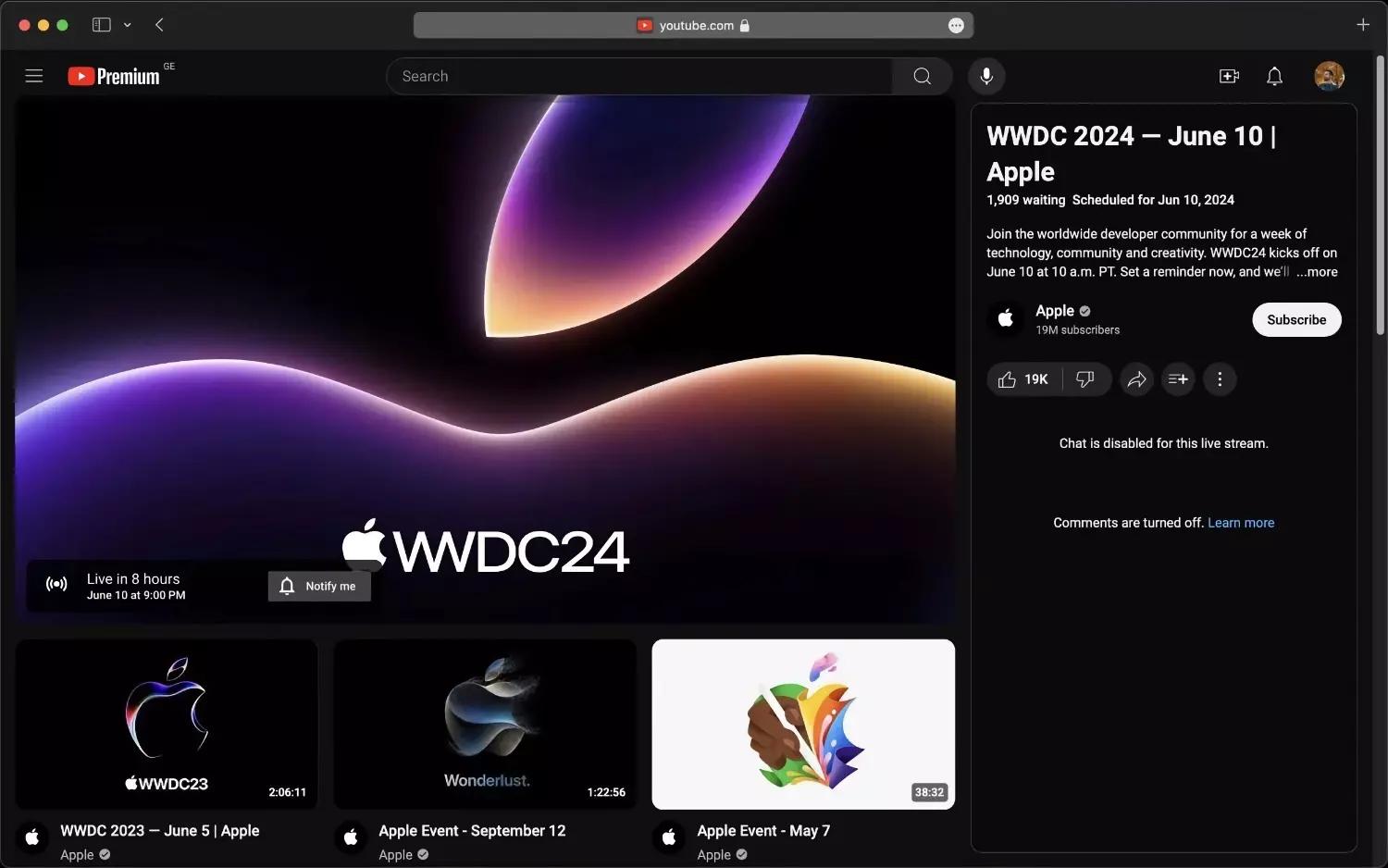Click the lock icon in address bar
The image size is (1388, 868).
tap(745, 26)
